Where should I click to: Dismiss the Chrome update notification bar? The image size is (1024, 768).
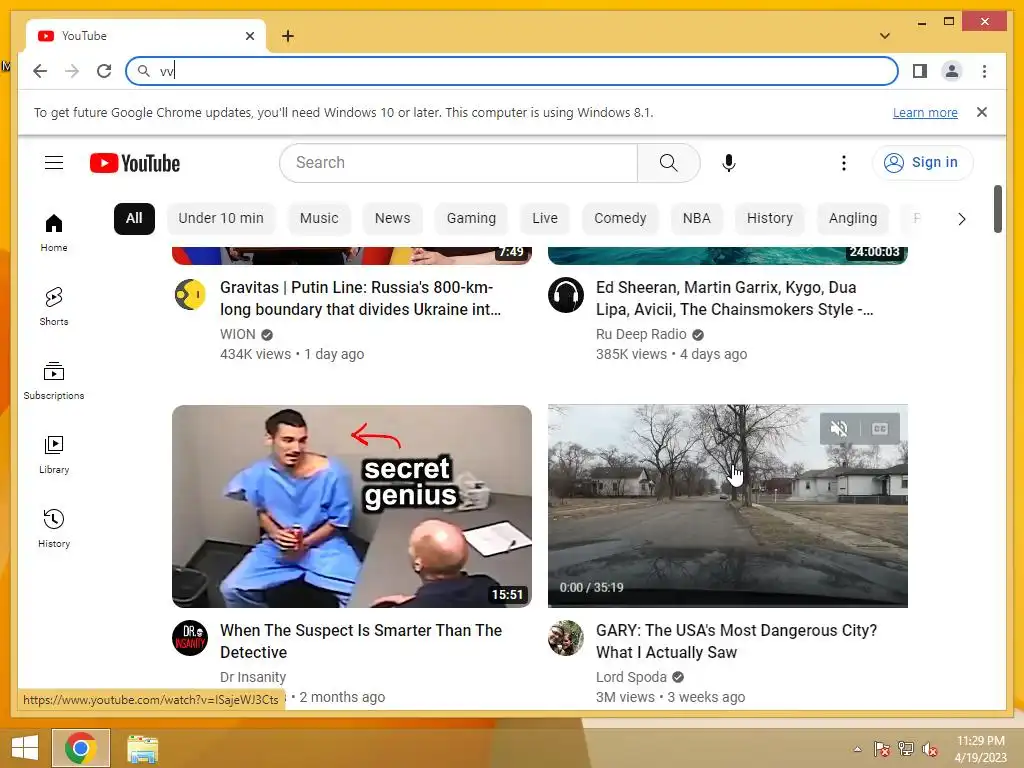982,112
